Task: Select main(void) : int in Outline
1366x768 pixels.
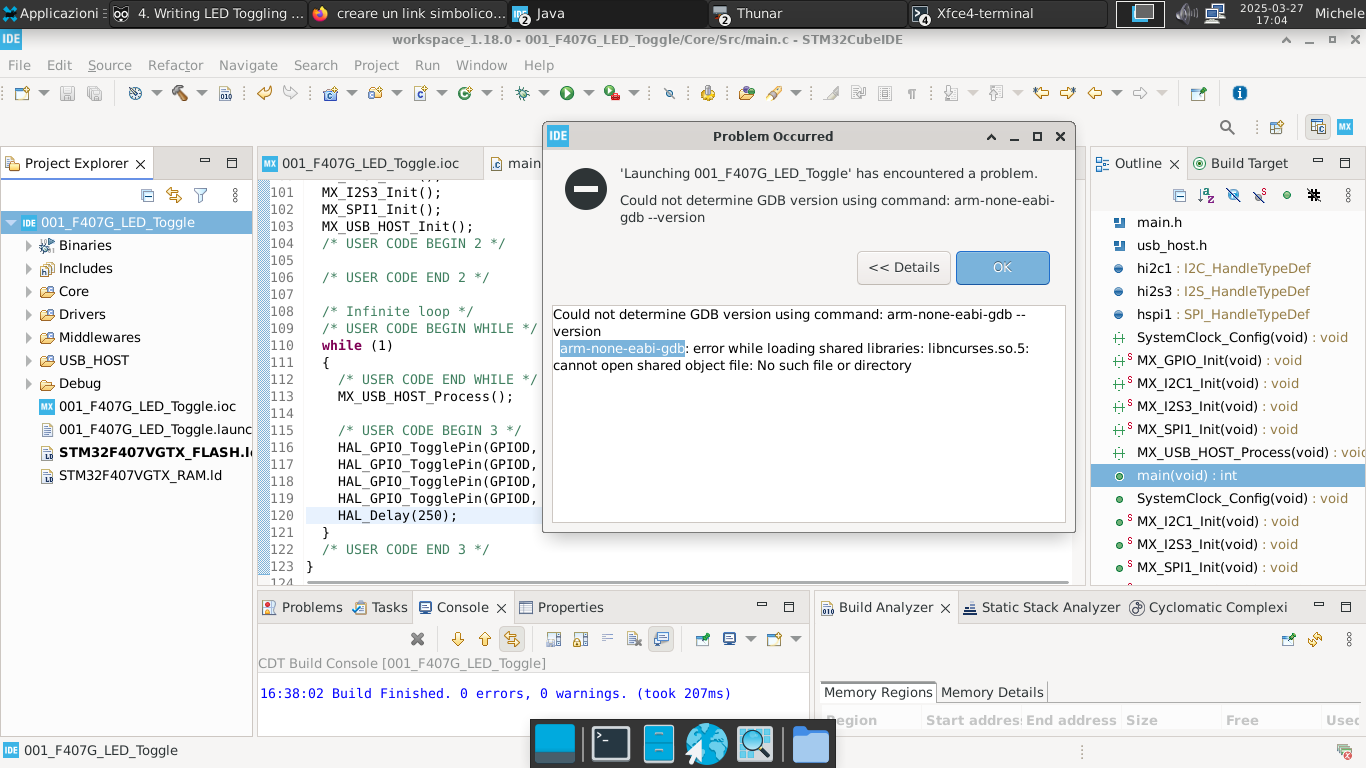Action: click(x=1186, y=475)
